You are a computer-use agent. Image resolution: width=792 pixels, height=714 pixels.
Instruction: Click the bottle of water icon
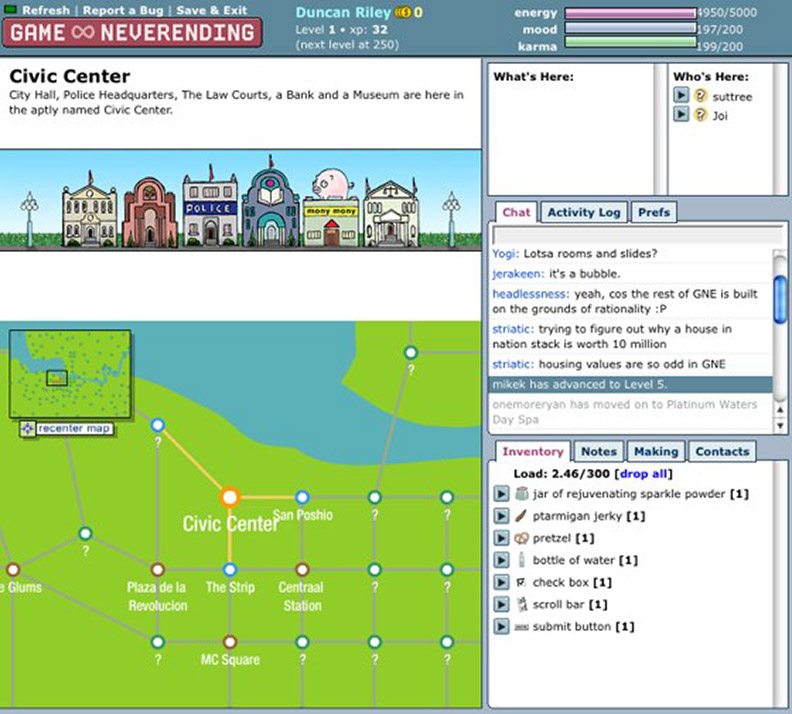click(x=522, y=560)
